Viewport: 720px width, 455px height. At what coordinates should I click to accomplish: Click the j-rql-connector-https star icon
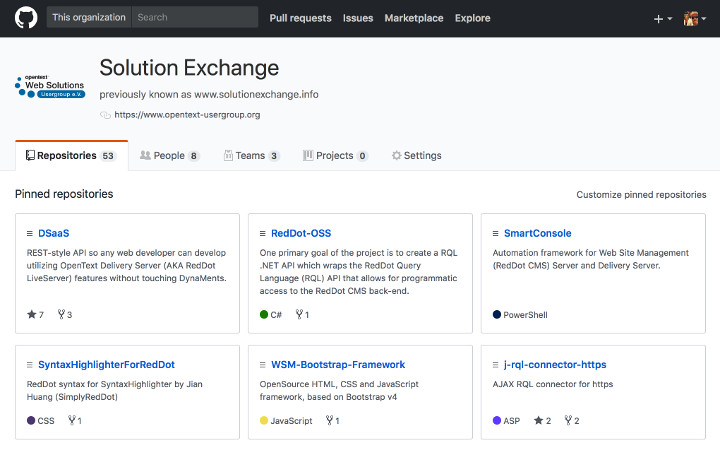click(538, 420)
